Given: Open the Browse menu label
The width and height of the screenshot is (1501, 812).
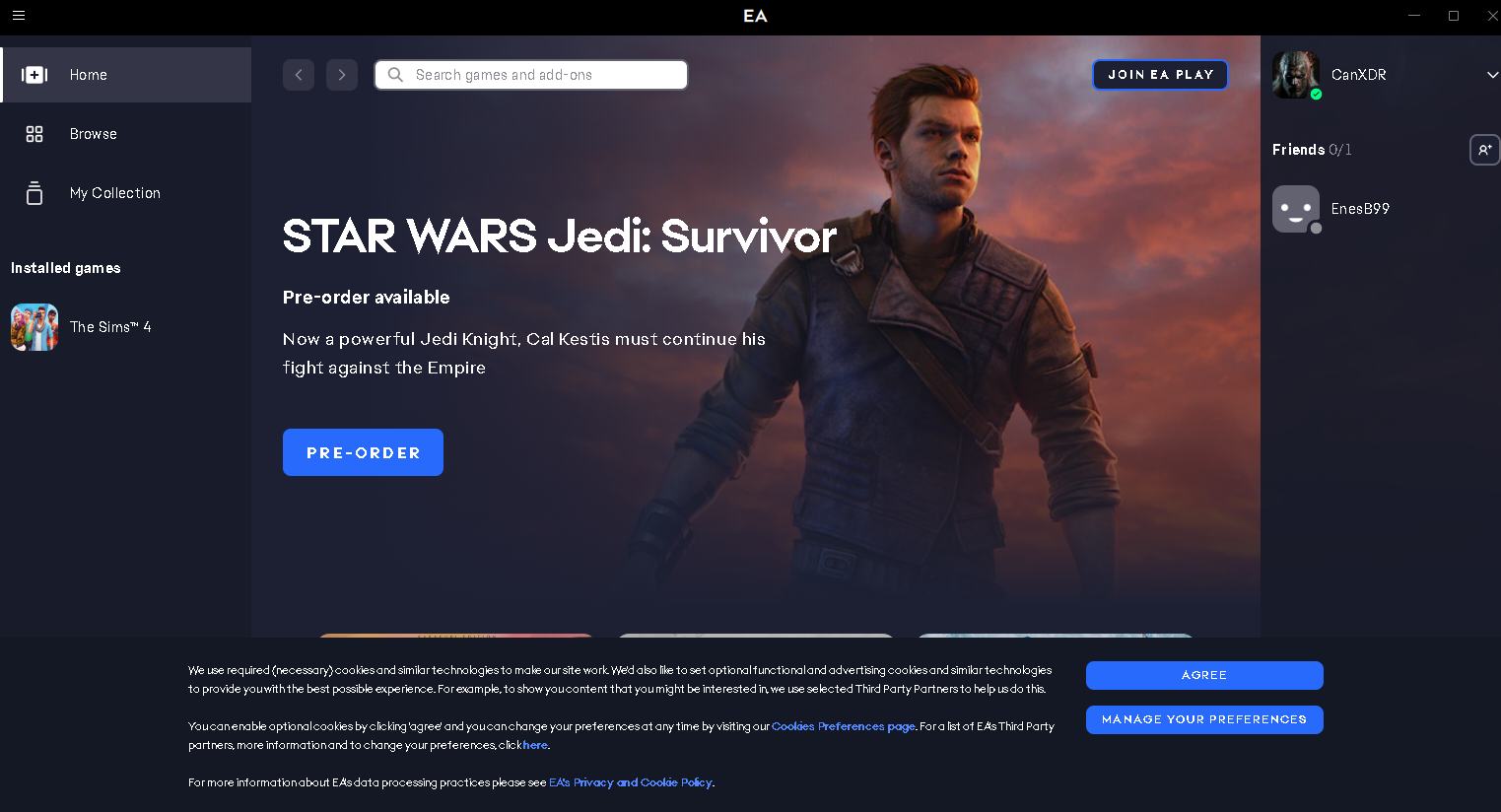Looking at the screenshot, I should coord(94,134).
